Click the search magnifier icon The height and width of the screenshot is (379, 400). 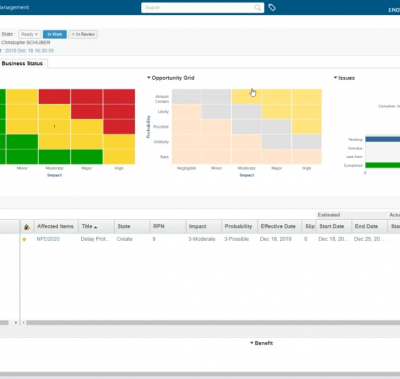tap(258, 8)
